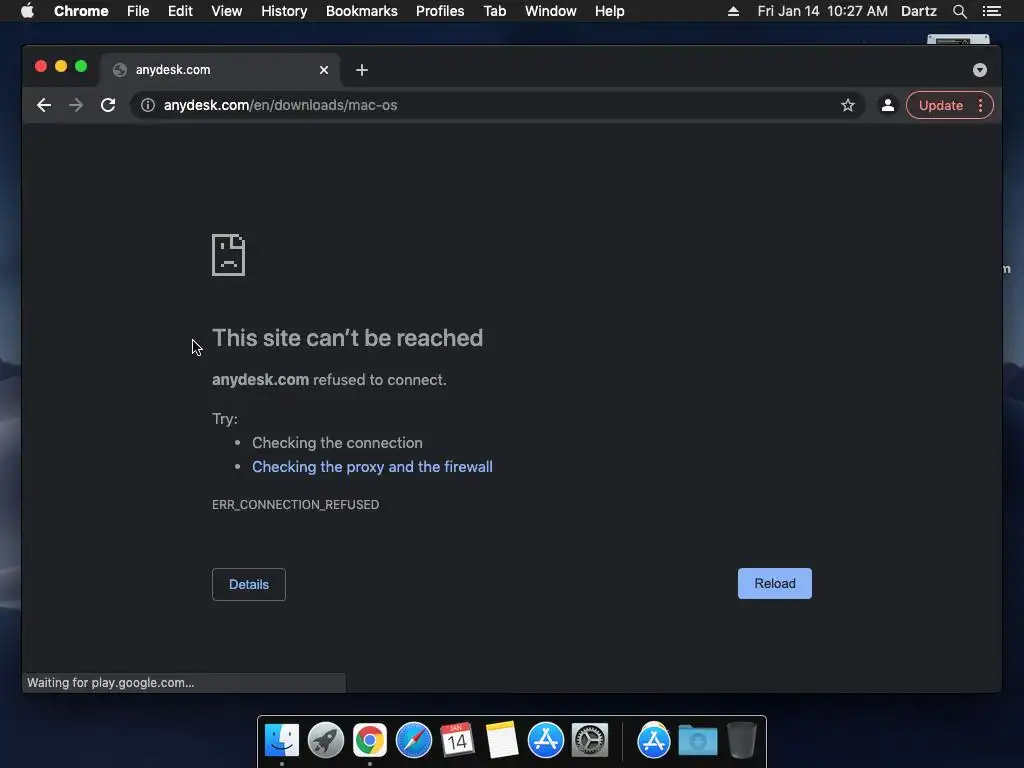The height and width of the screenshot is (768, 1024).
Task: Click the date and time in menu bar
Action: click(x=822, y=11)
